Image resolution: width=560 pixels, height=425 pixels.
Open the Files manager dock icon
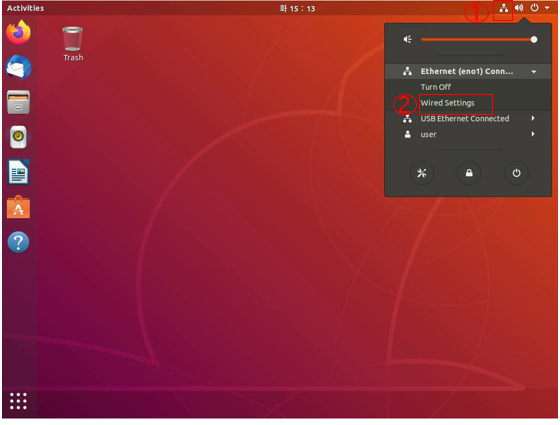(x=18, y=102)
